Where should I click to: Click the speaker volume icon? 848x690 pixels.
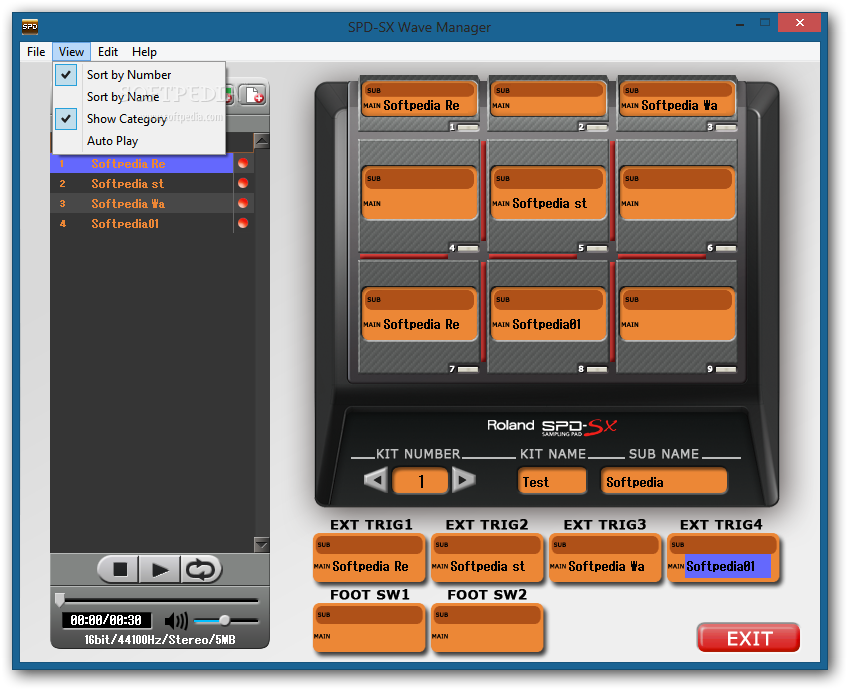point(176,621)
